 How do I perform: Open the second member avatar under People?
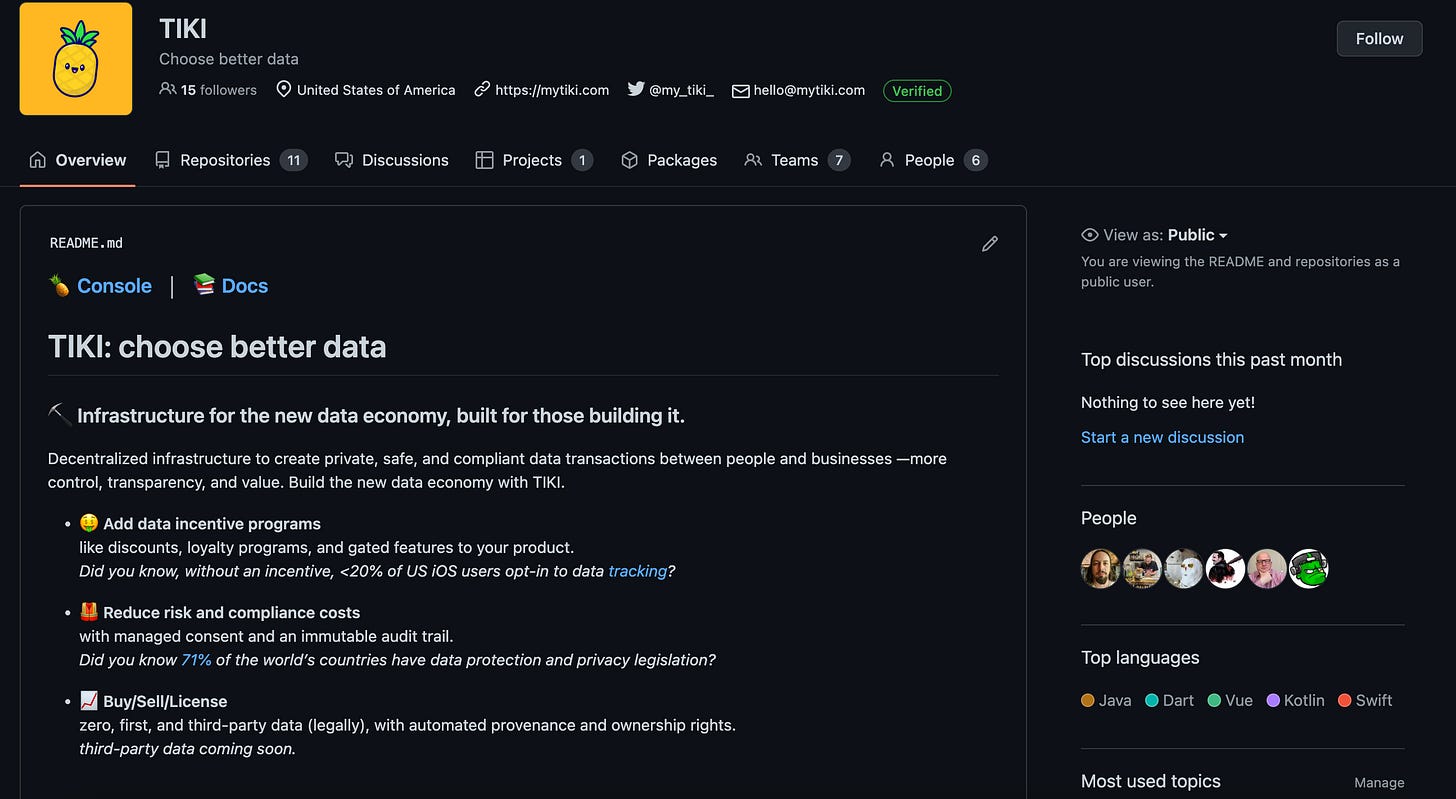point(1142,569)
